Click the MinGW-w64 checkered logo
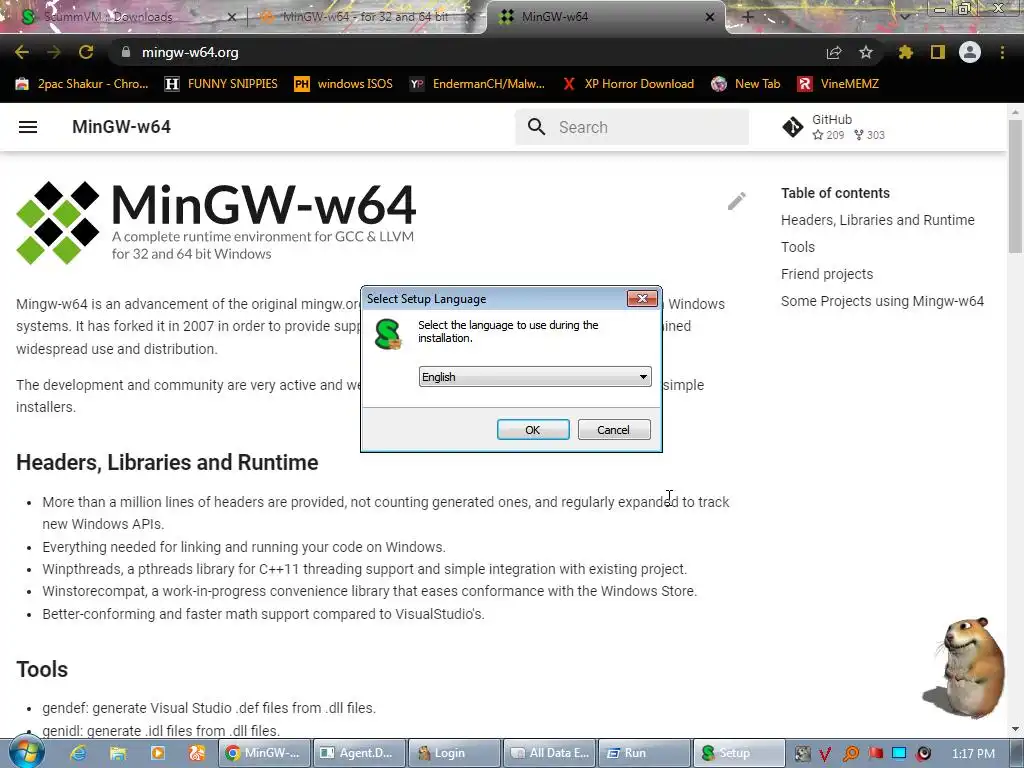Viewport: 1024px width, 768px height. click(x=57, y=223)
